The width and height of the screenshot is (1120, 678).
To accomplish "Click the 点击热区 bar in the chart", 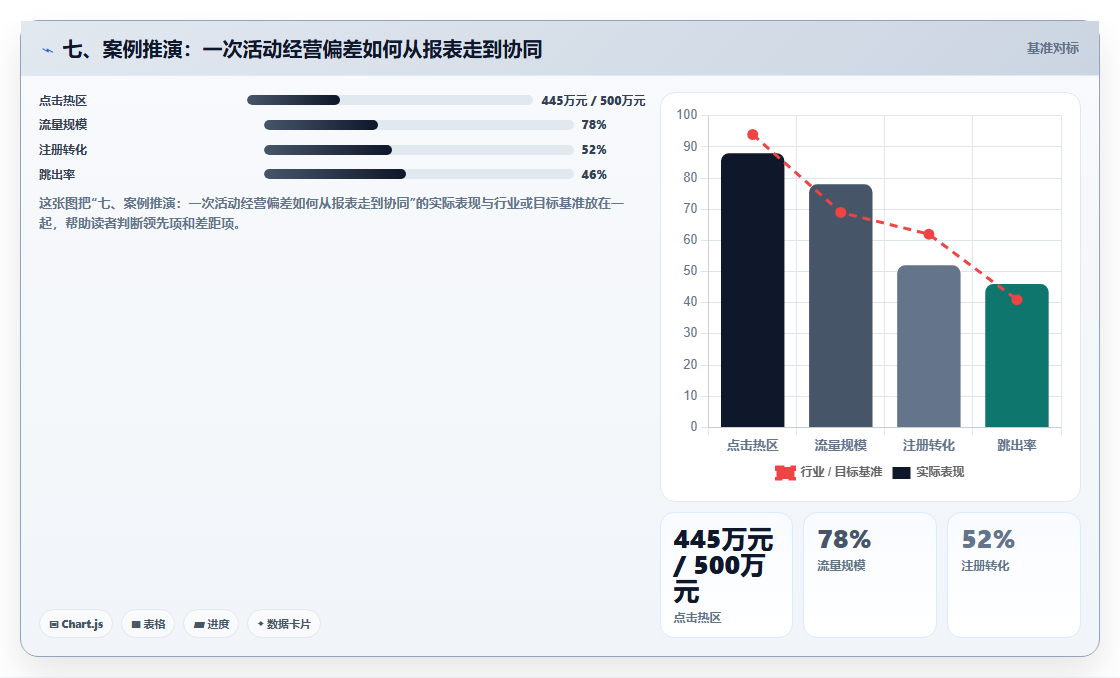I will pyautogui.click(x=752, y=290).
